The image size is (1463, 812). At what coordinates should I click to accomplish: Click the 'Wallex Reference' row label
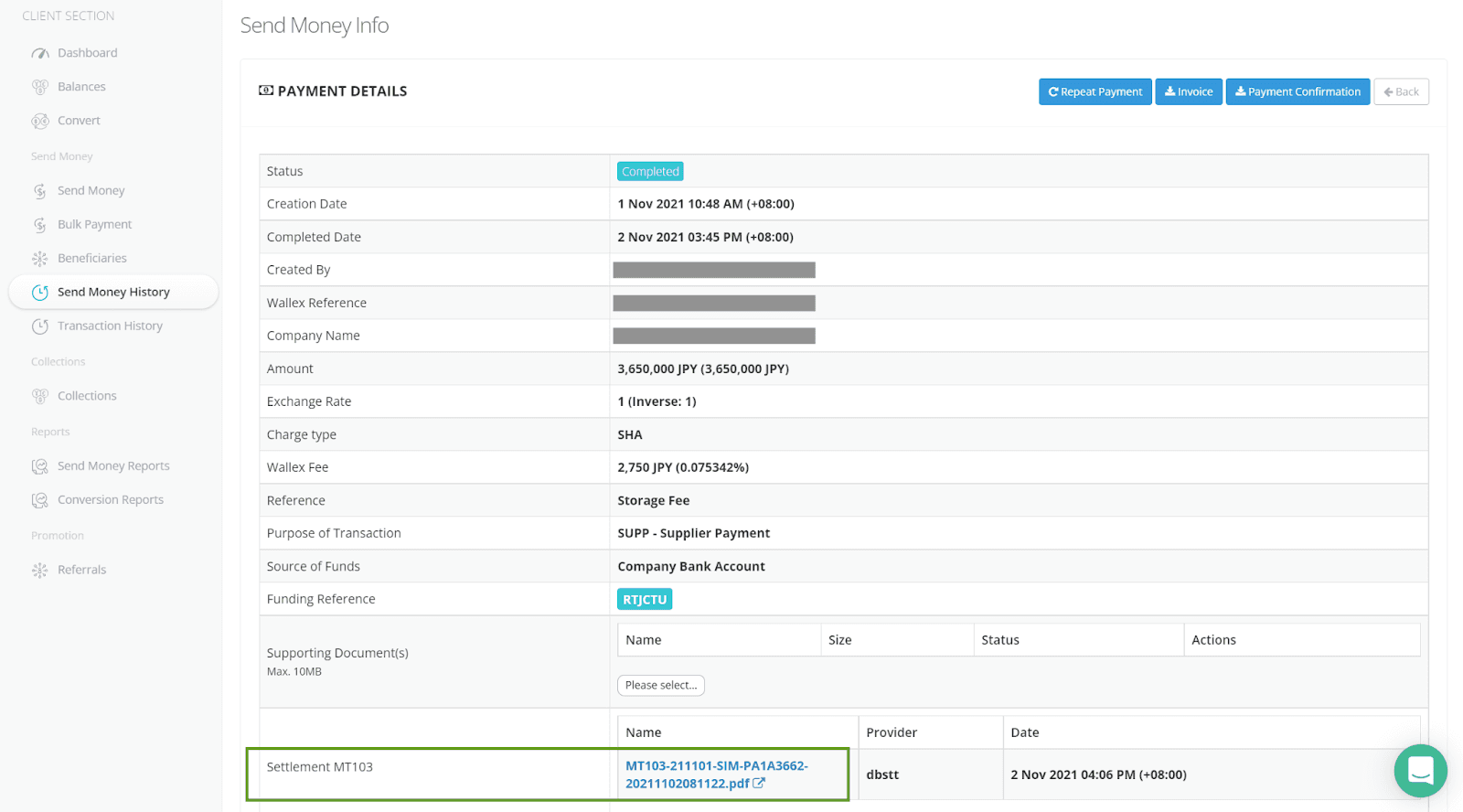(316, 303)
